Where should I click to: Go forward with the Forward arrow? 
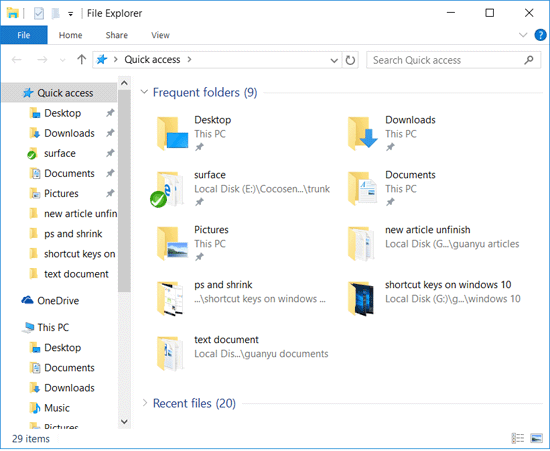(x=42, y=60)
